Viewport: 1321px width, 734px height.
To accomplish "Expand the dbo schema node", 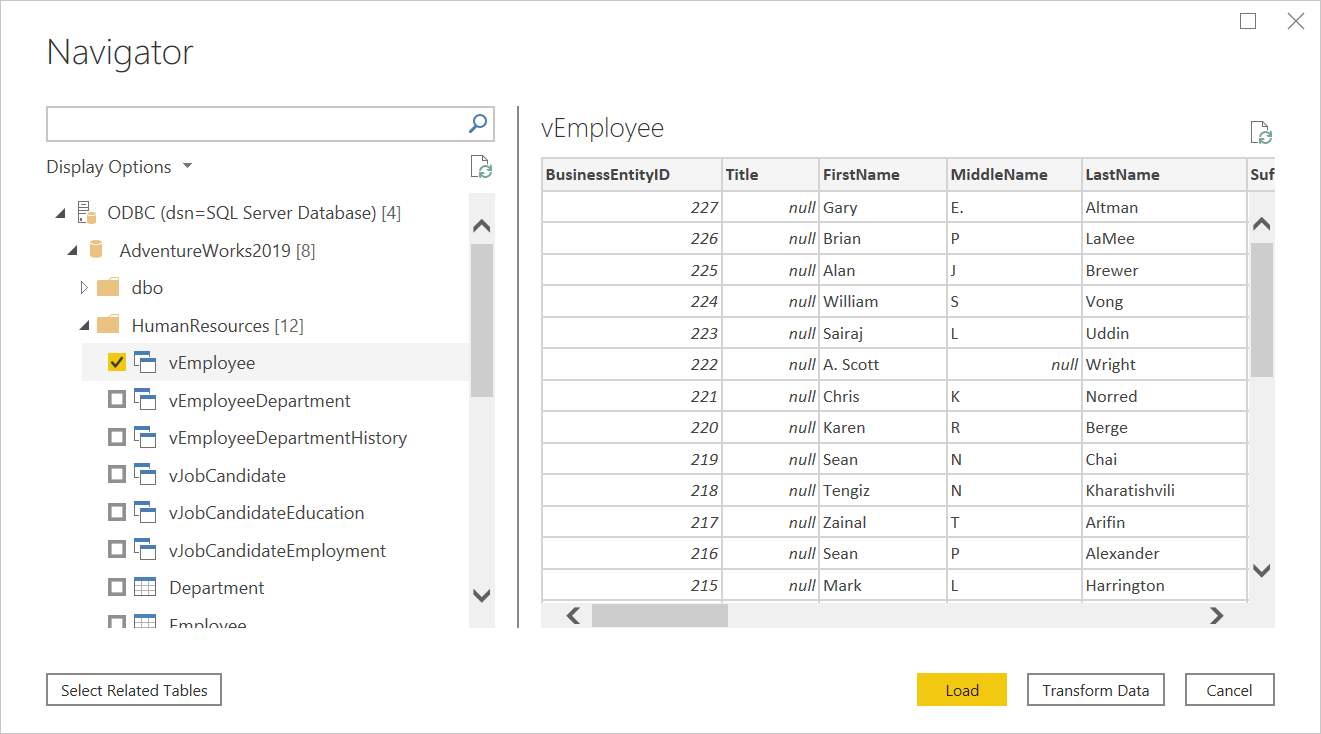I will [84, 288].
